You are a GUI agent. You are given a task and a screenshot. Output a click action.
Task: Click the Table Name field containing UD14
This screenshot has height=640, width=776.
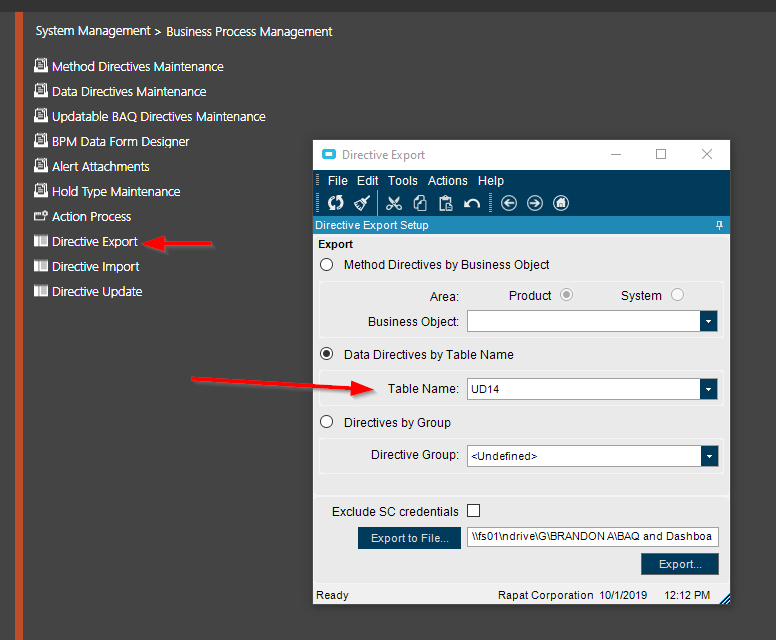point(583,390)
